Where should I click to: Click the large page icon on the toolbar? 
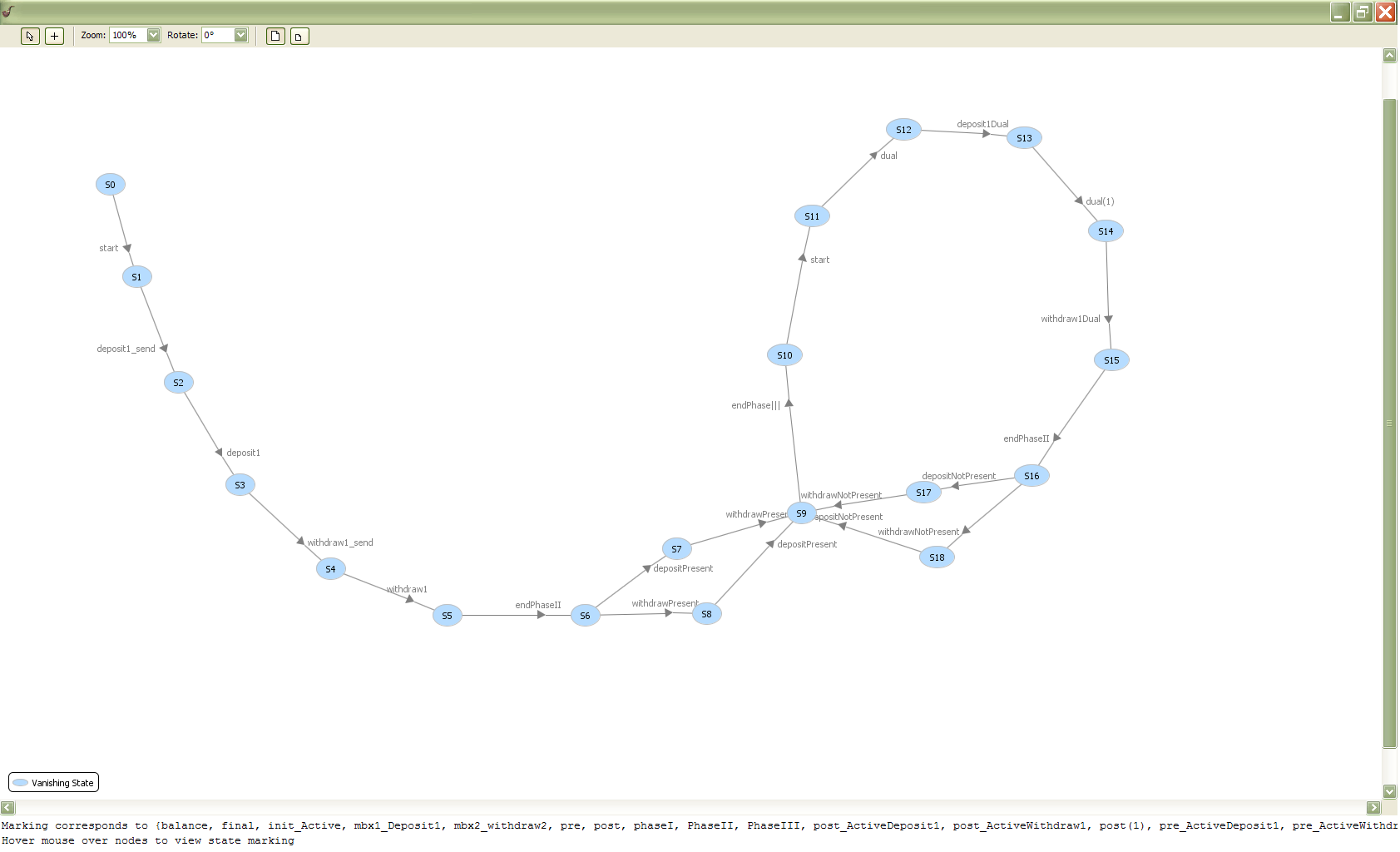tap(275, 36)
